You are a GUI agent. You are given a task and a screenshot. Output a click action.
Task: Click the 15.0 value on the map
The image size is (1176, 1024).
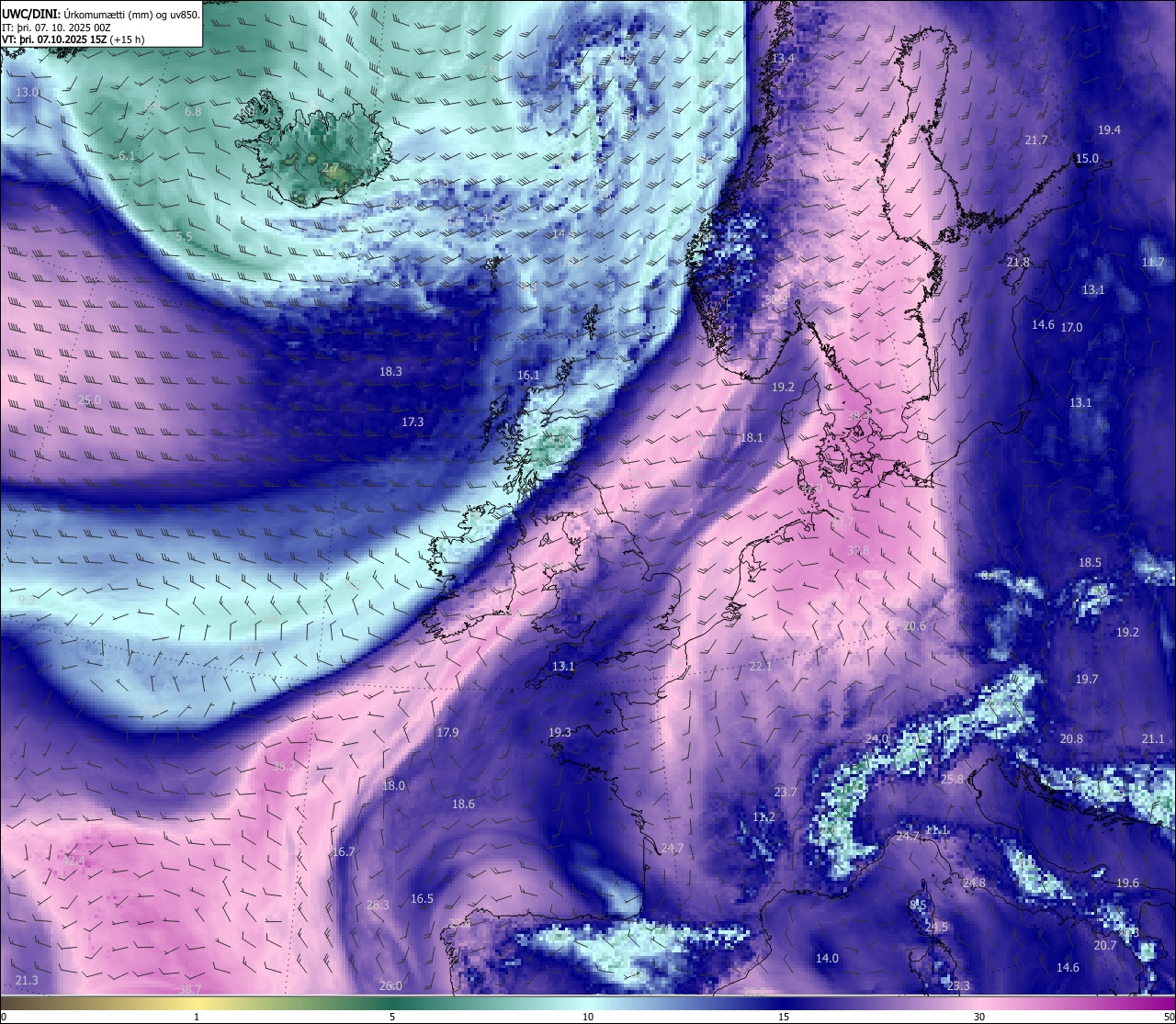(x=1087, y=159)
